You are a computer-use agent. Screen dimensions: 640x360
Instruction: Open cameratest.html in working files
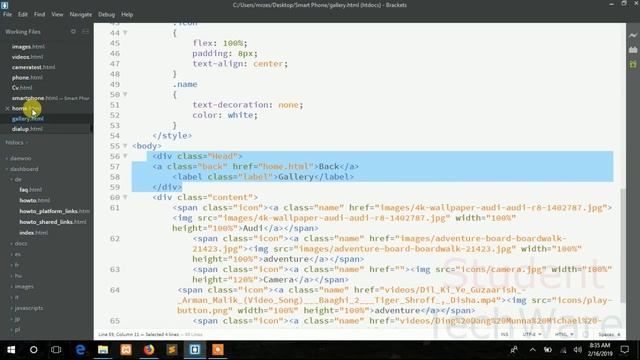pyautogui.click(x=33, y=67)
